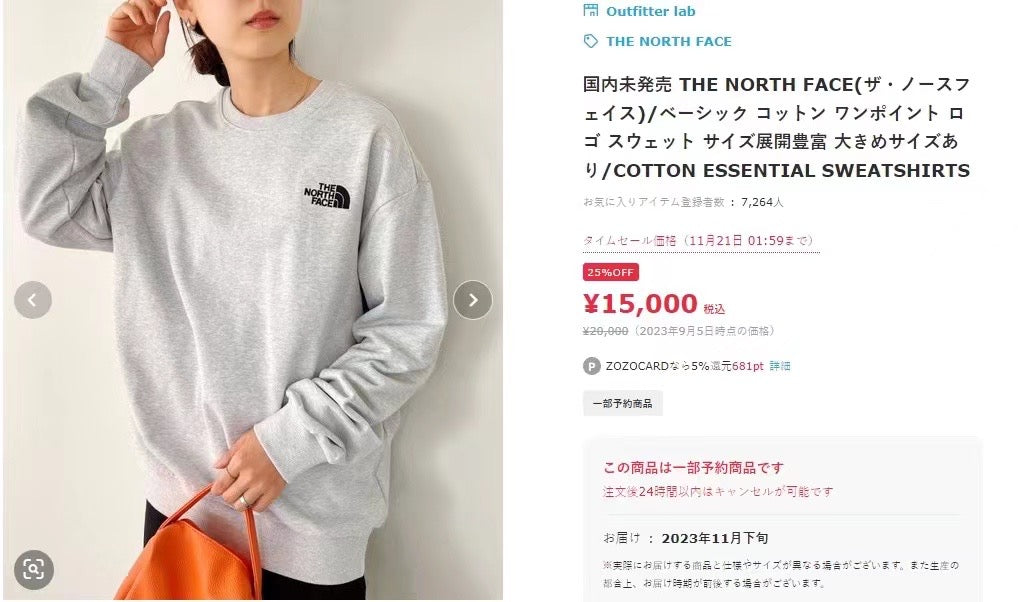Click the お気に入りアイテム登録者数 7,264人 text

pos(683,202)
